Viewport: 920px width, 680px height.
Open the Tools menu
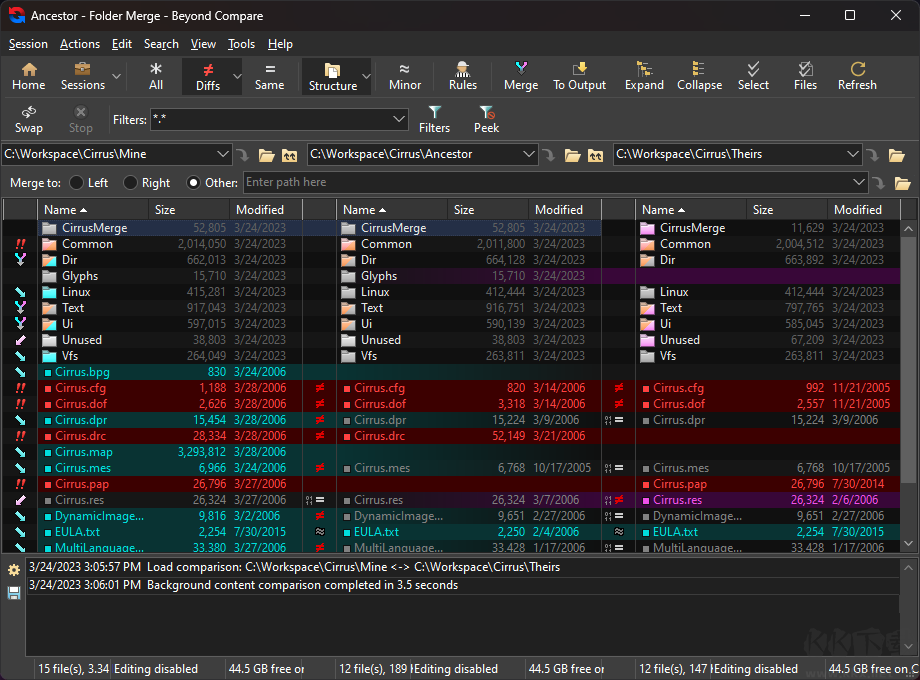tap(241, 44)
